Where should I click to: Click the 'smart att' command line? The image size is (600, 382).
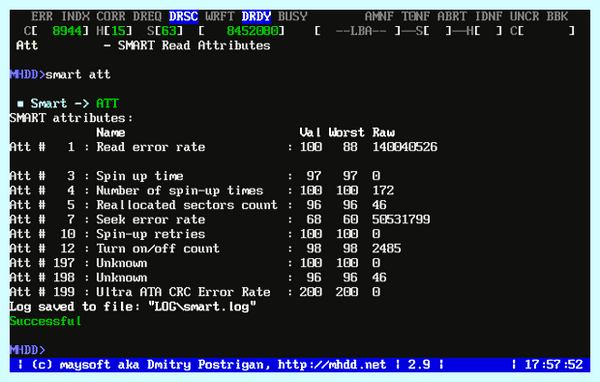point(78,74)
